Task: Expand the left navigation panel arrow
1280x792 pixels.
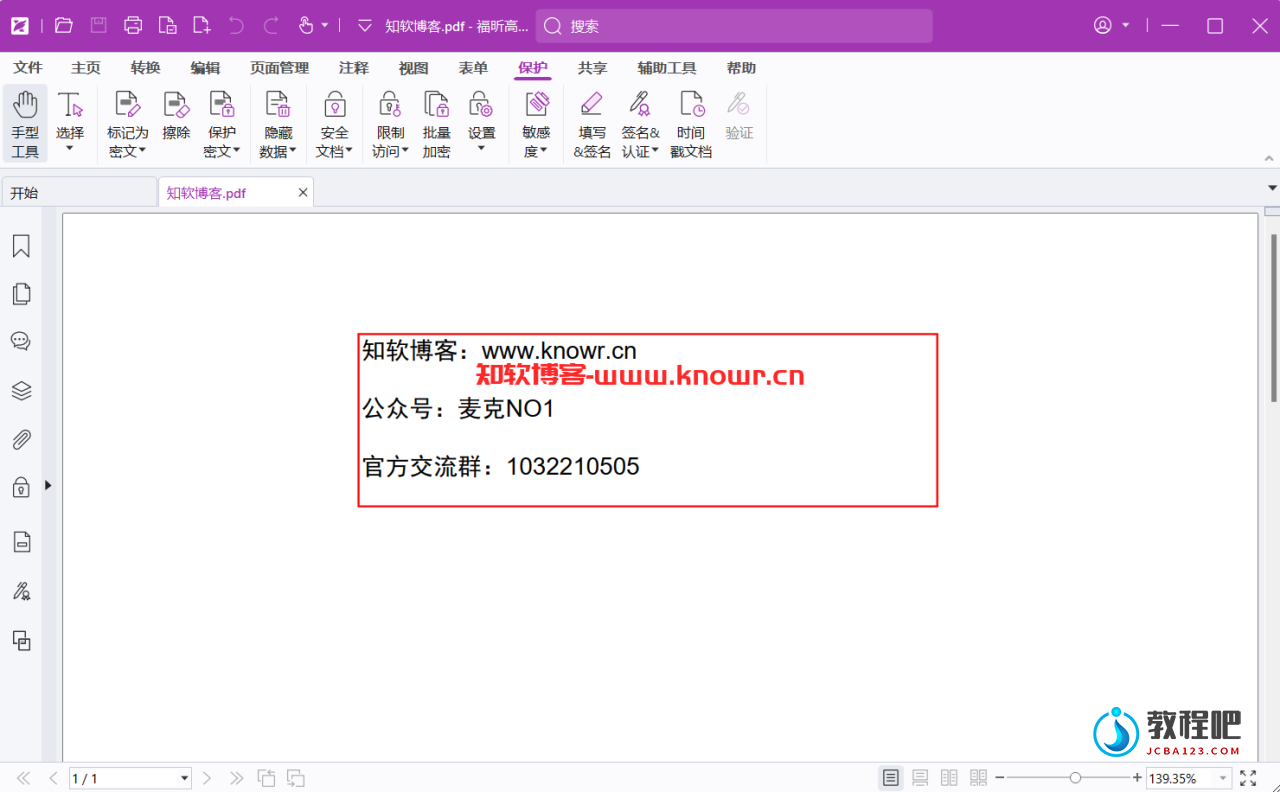Action: (x=48, y=485)
